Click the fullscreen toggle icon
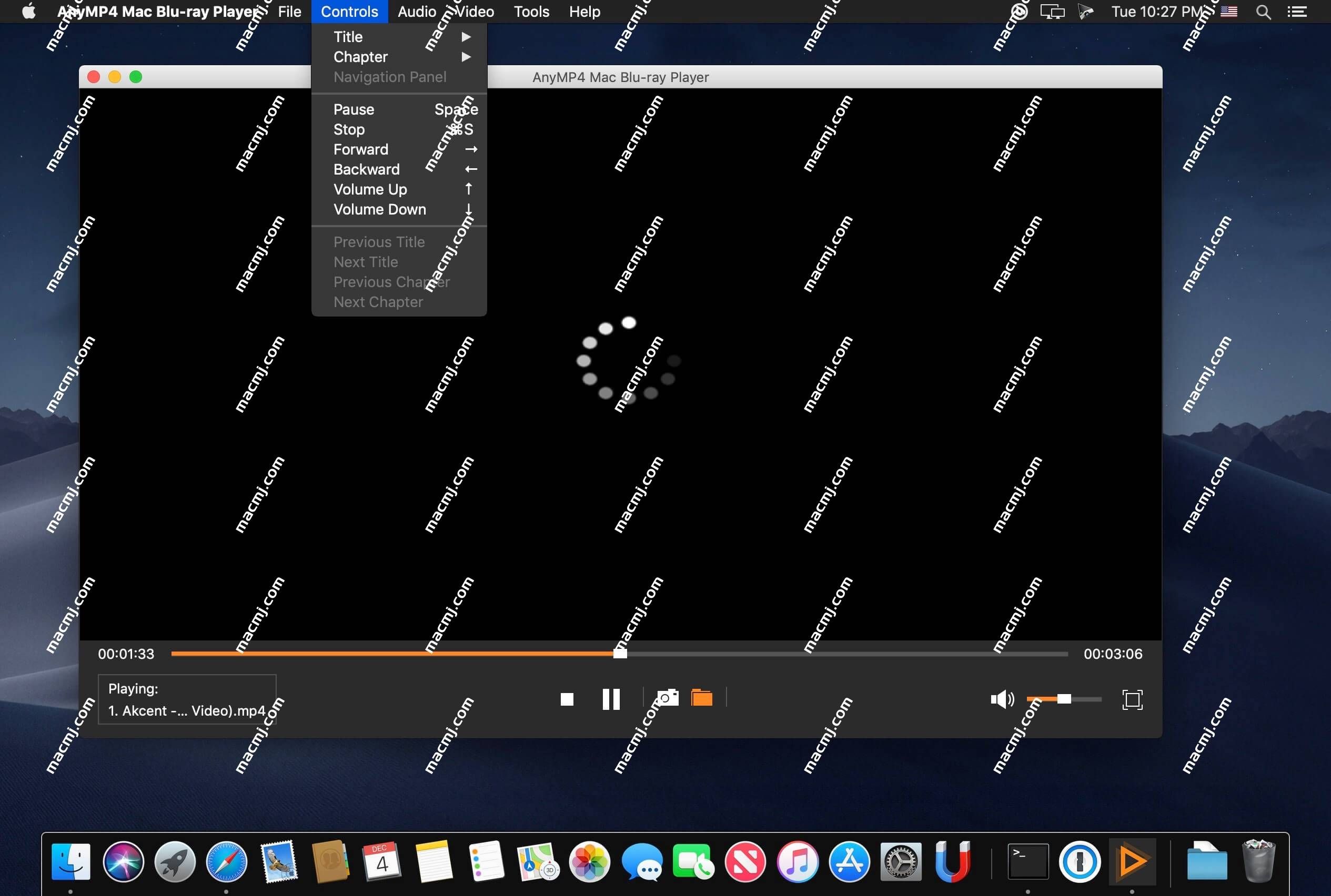 click(1132, 698)
